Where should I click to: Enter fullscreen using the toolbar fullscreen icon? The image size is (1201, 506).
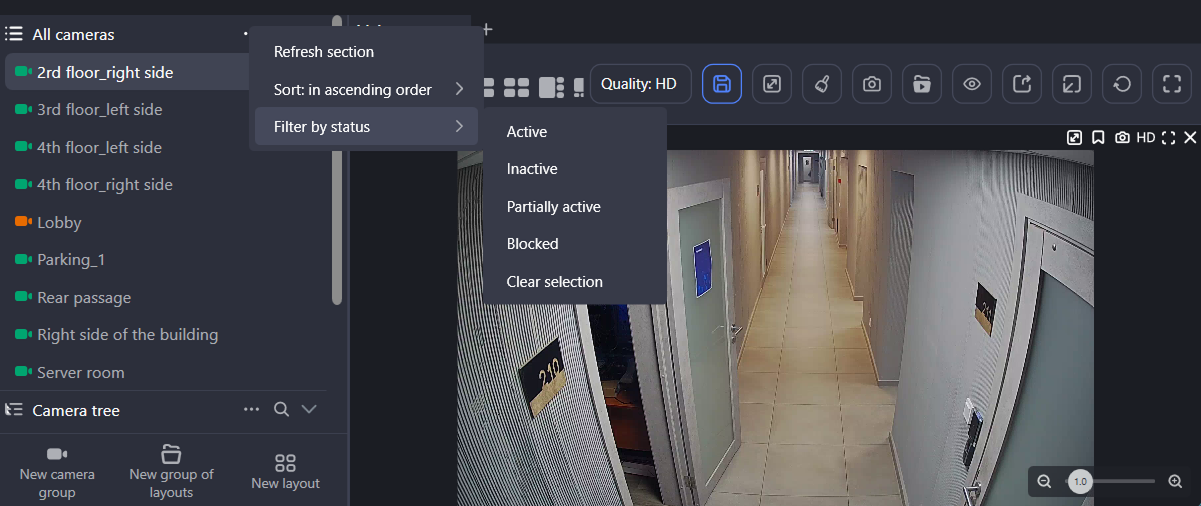click(1172, 84)
